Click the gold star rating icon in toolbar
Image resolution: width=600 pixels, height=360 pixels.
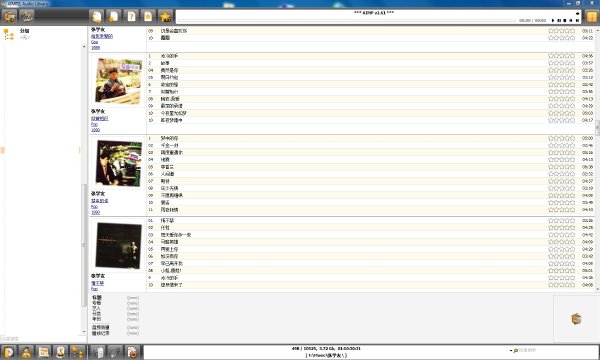[165, 16]
